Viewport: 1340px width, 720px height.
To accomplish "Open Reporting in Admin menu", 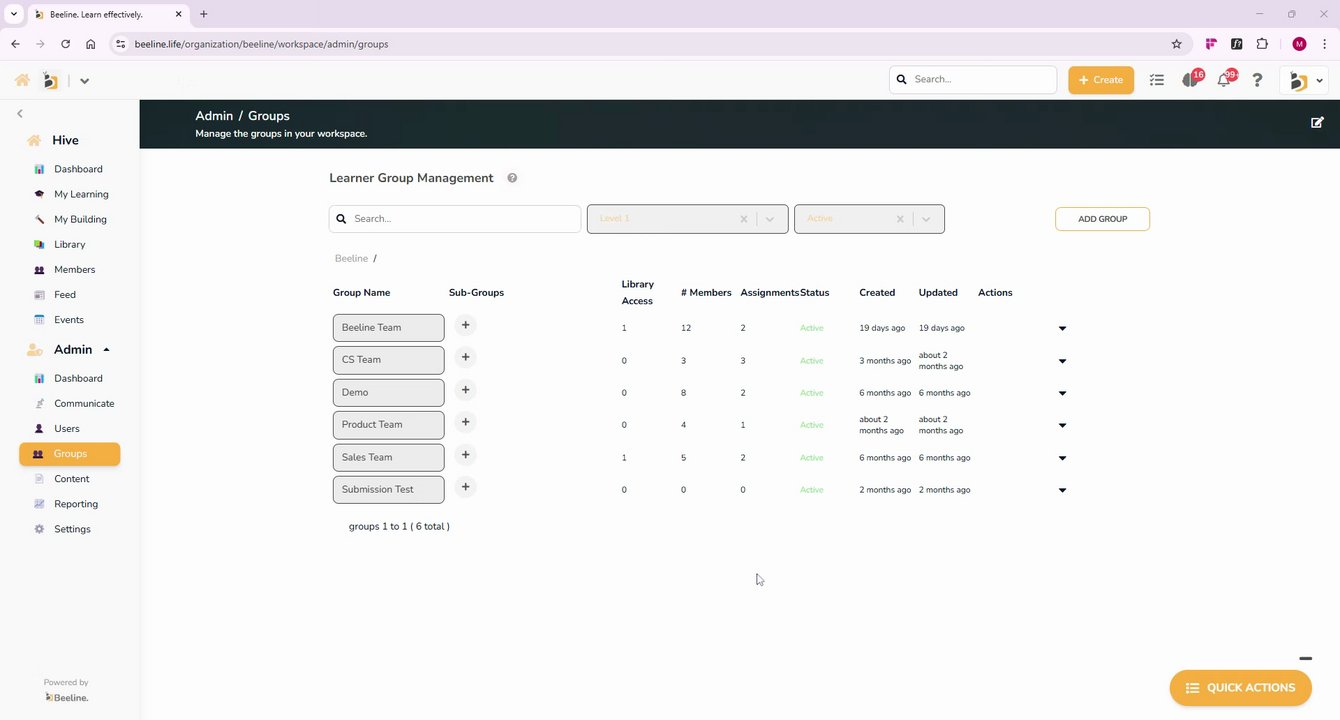I will point(76,504).
